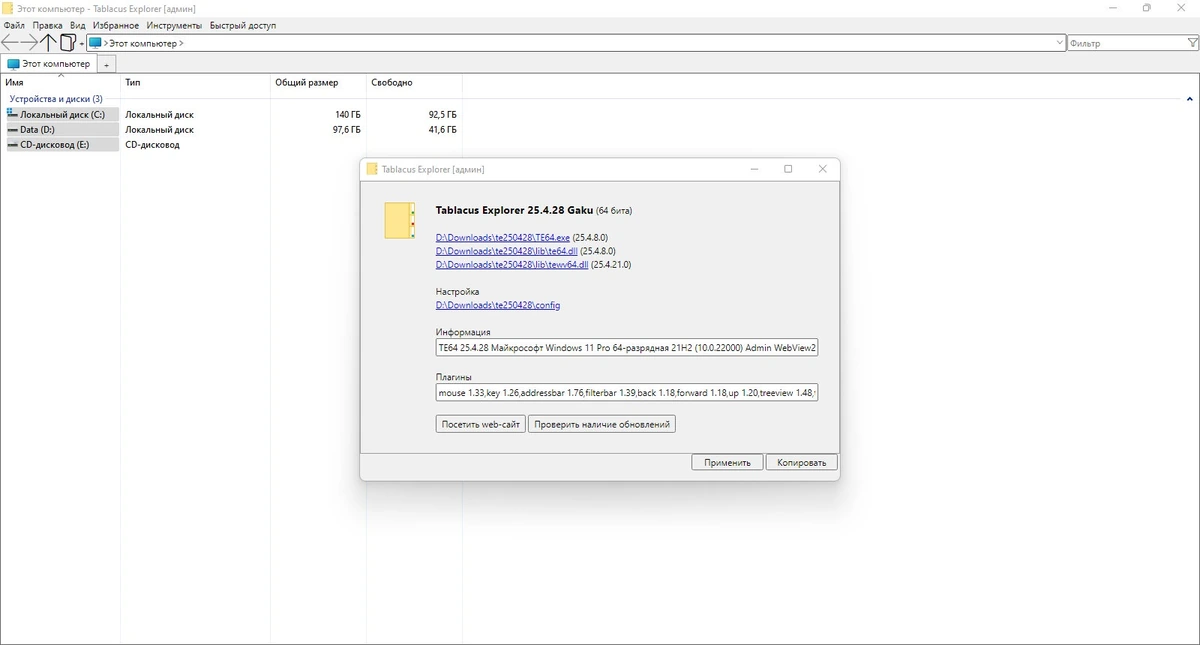Viewport: 1200px width, 645px height.
Task: Click the small arrow beside the toolbar icons
Action: (81, 44)
